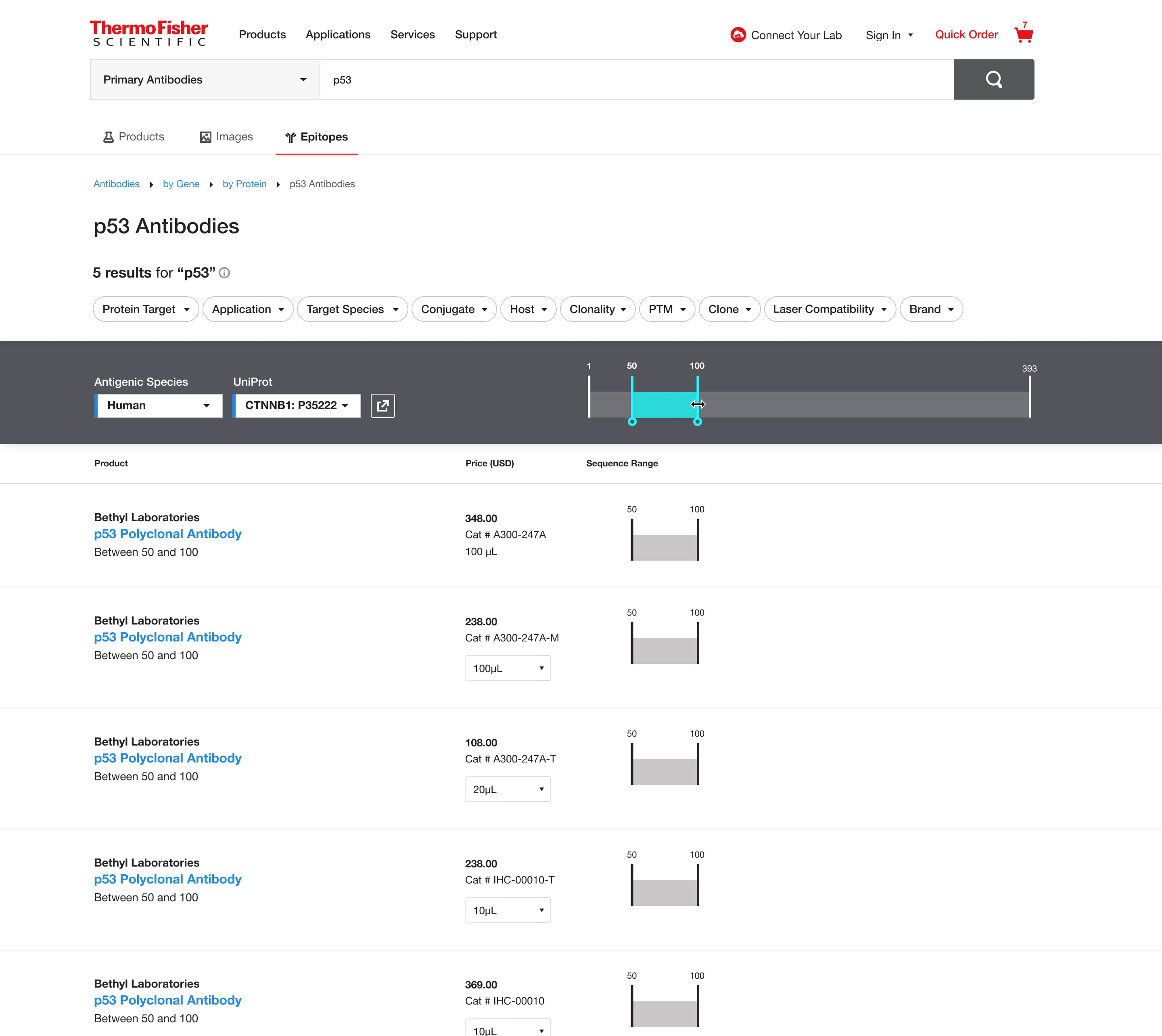
Task: Open the Support navigation menu
Action: coord(476,35)
